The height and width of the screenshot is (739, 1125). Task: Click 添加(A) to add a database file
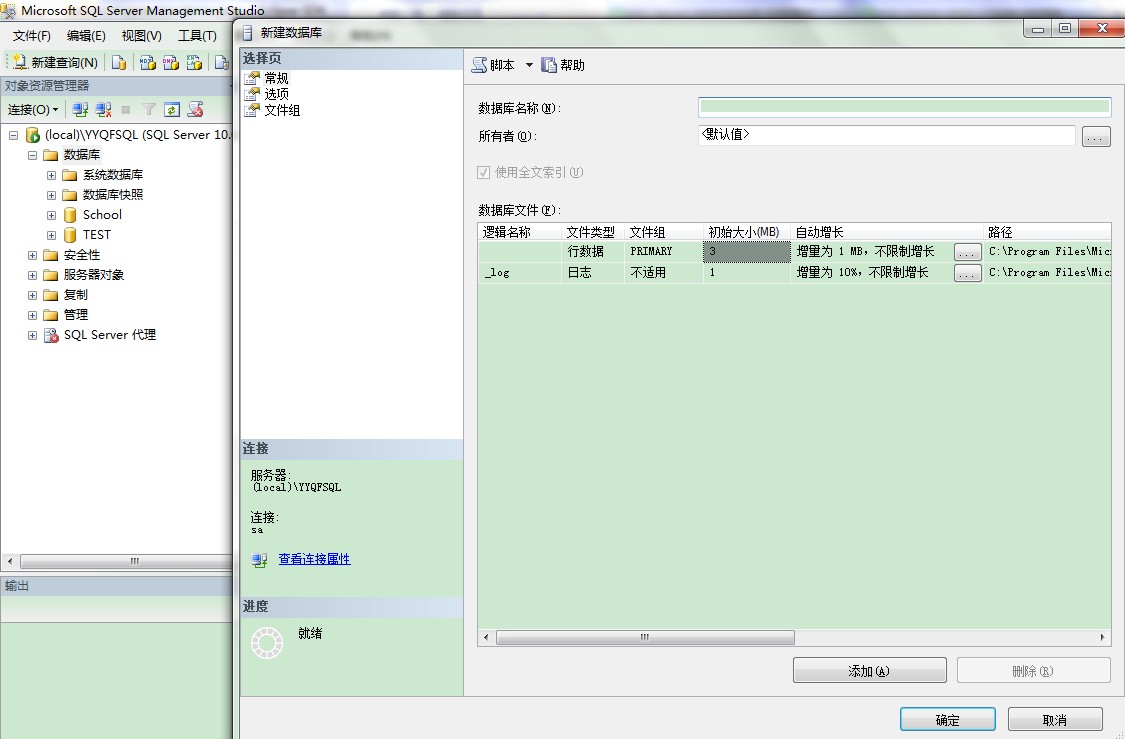click(x=868, y=669)
